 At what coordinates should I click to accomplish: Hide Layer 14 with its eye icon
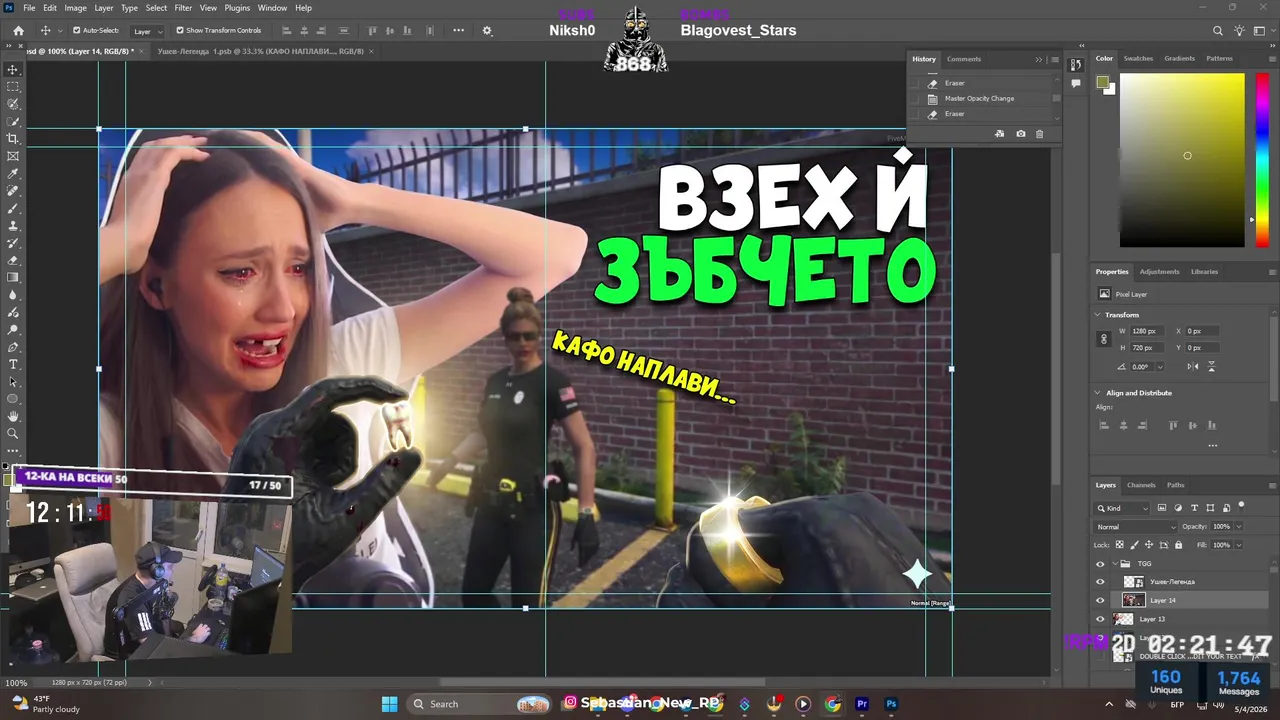[1100, 600]
